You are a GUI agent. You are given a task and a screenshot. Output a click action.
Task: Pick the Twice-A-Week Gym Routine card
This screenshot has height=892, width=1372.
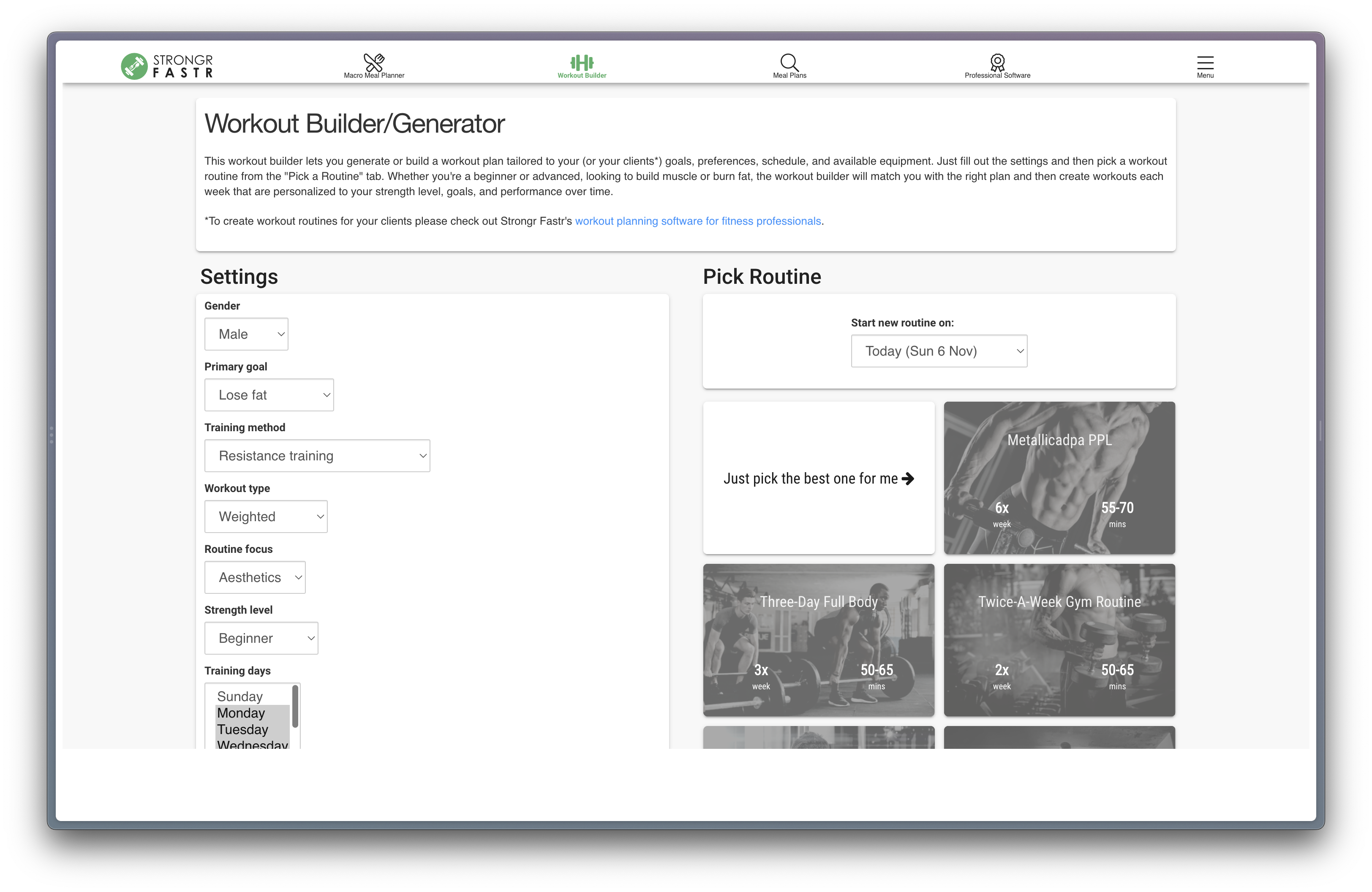click(1059, 639)
